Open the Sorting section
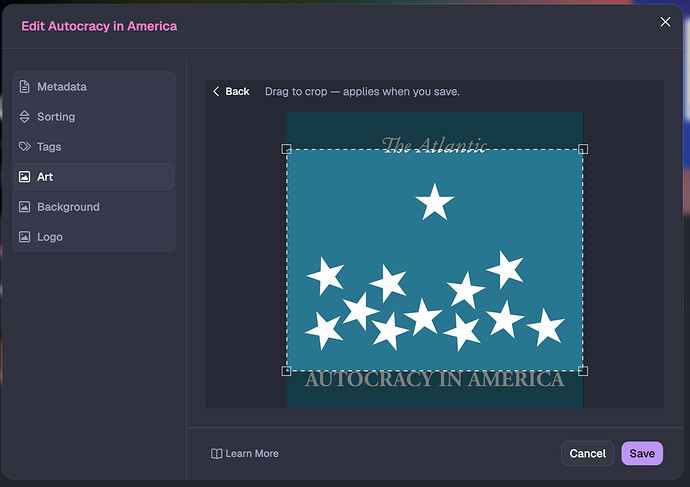 click(94, 117)
